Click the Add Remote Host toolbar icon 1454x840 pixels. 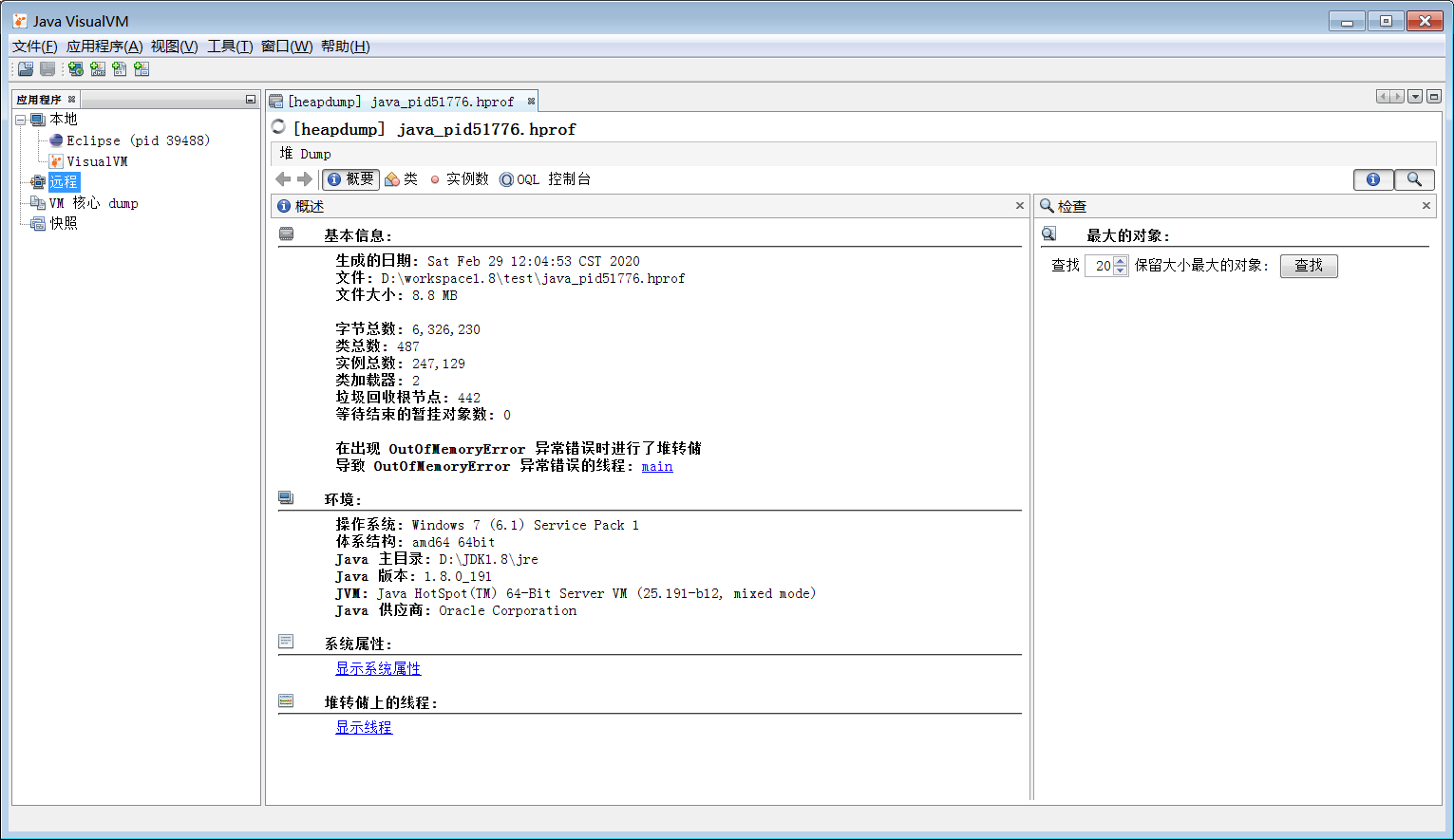[x=76, y=69]
